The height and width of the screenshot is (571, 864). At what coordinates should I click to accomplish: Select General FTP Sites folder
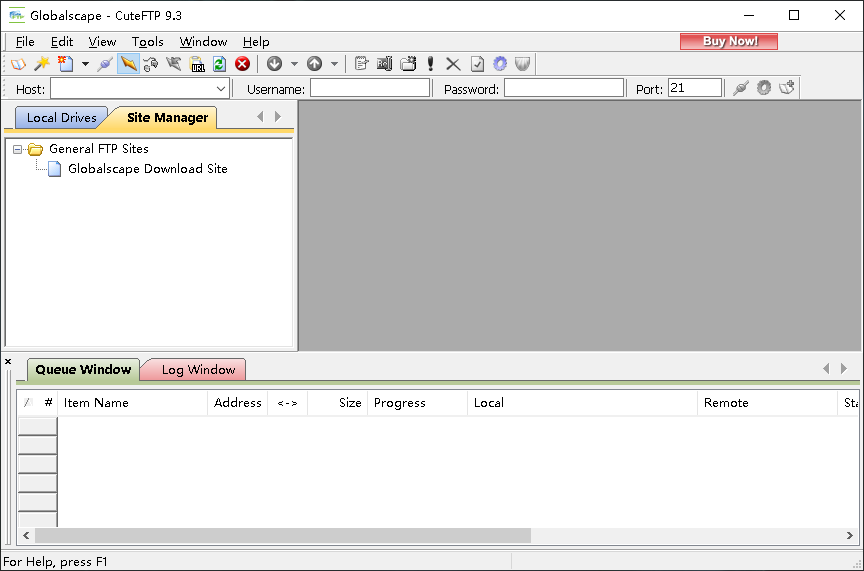point(99,149)
